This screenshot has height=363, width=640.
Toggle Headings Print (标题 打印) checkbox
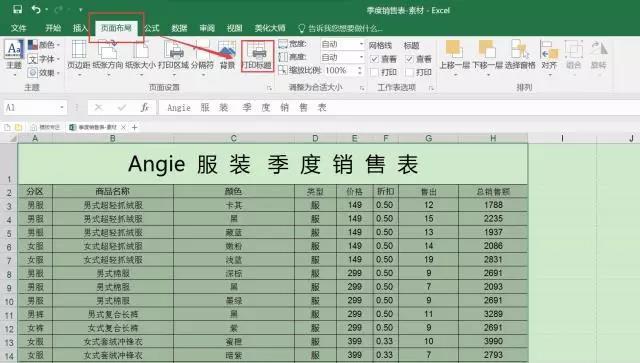pos(409,72)
